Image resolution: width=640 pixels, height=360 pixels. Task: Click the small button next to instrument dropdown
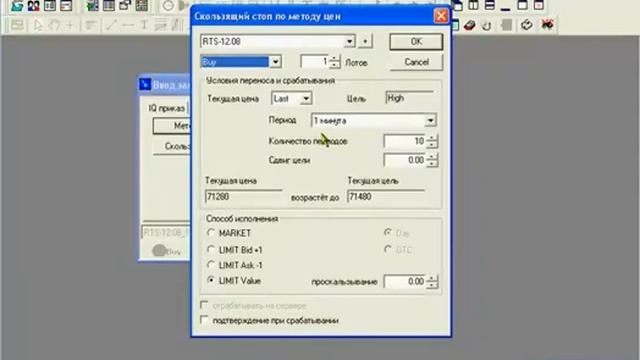pos(365,41)
